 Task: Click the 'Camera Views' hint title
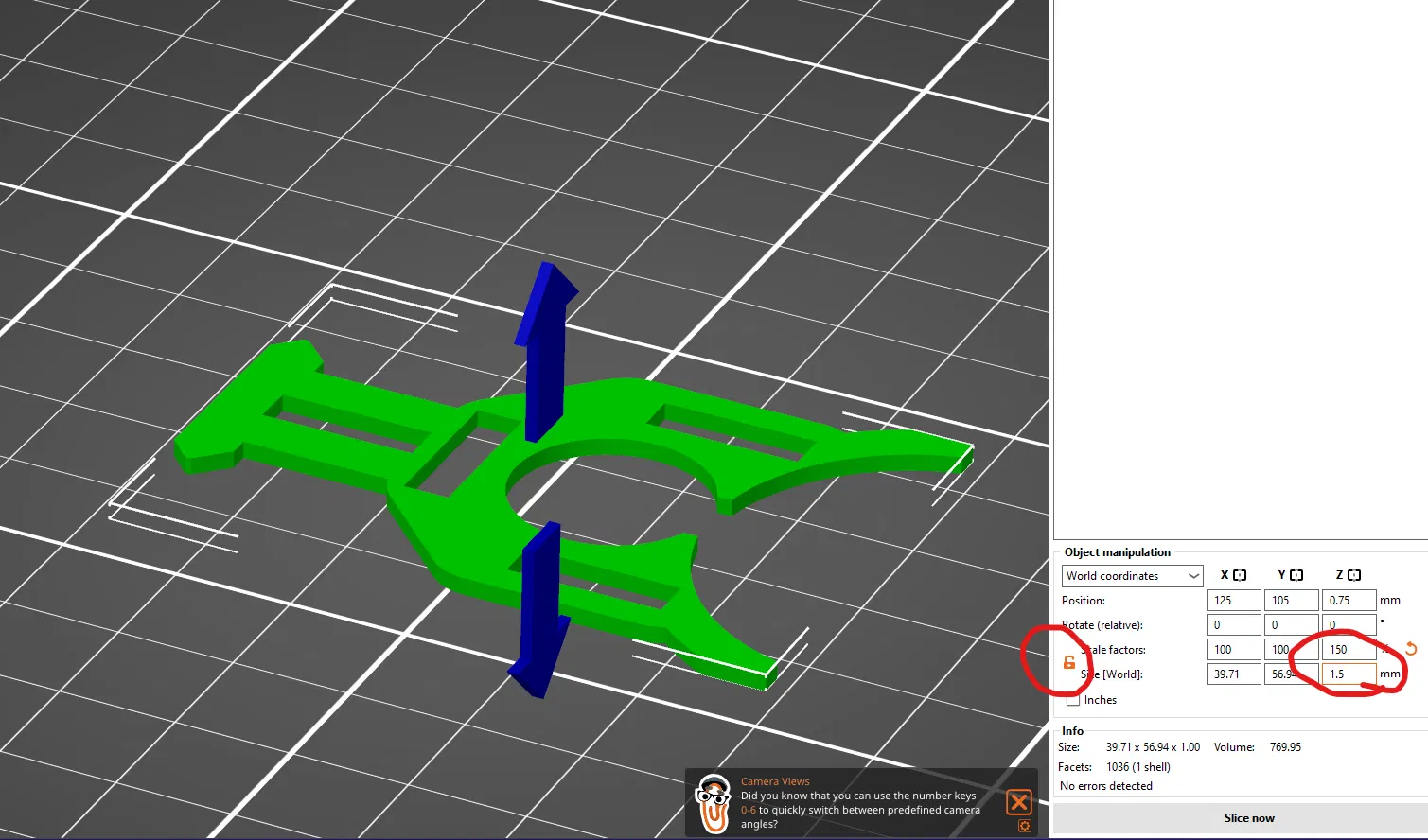coord(775,781)
